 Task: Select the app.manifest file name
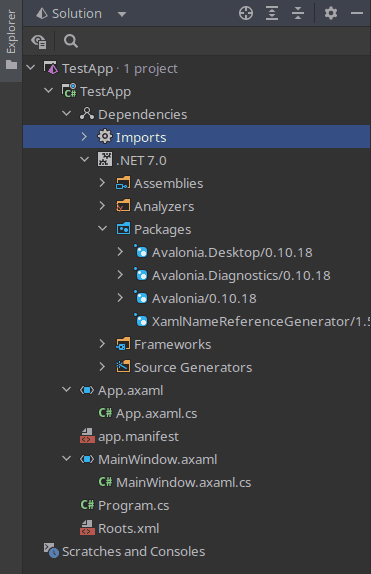pos(138,436)
